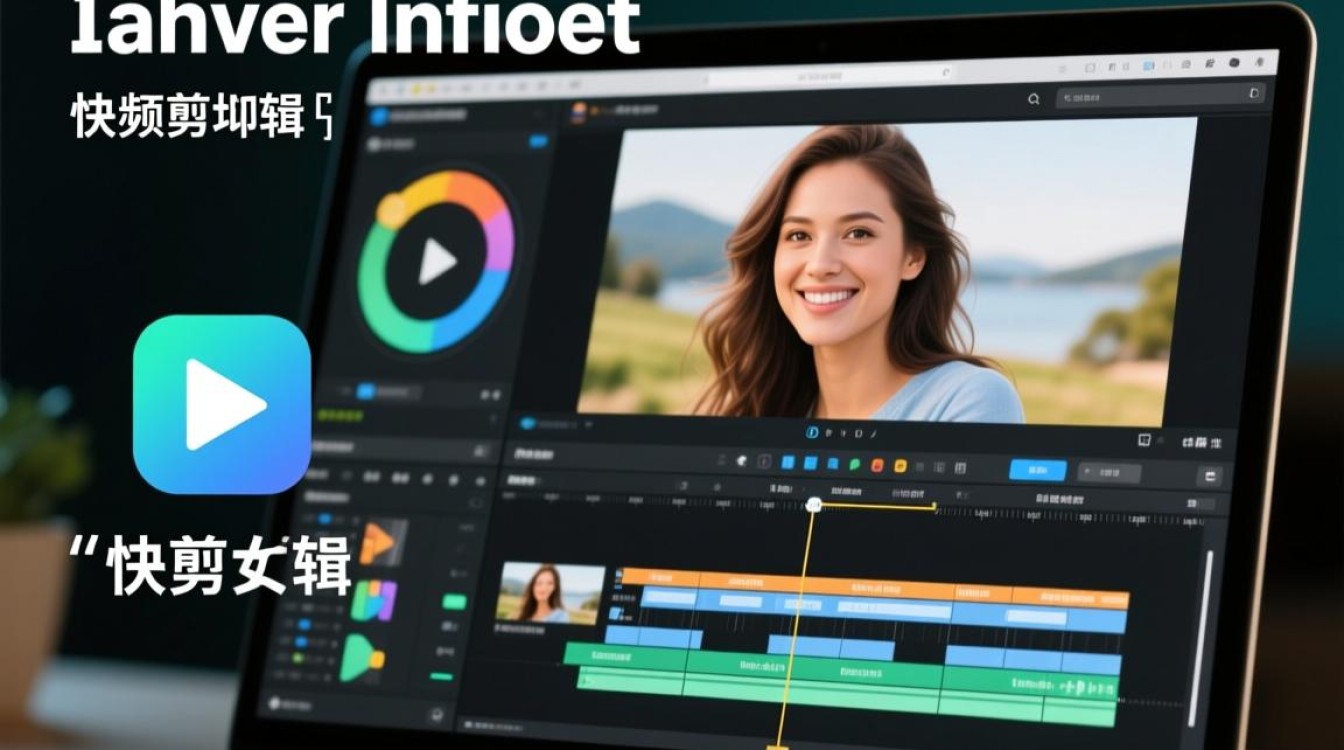Click the video preview of the smiling woman
Screen dimensions: 1344x750
click(887, 270)
